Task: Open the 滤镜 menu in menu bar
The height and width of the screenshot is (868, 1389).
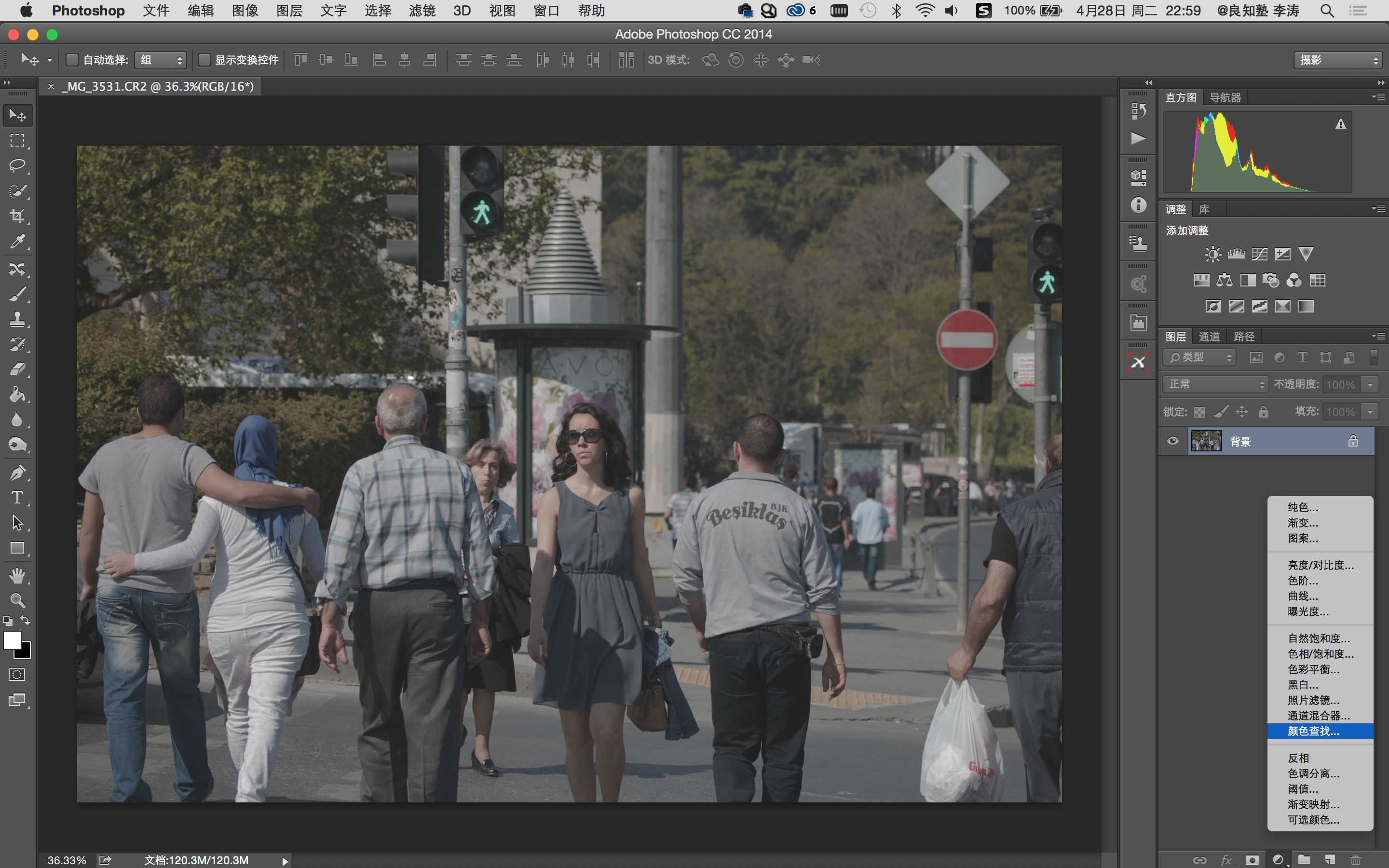Action: (422, 10)
